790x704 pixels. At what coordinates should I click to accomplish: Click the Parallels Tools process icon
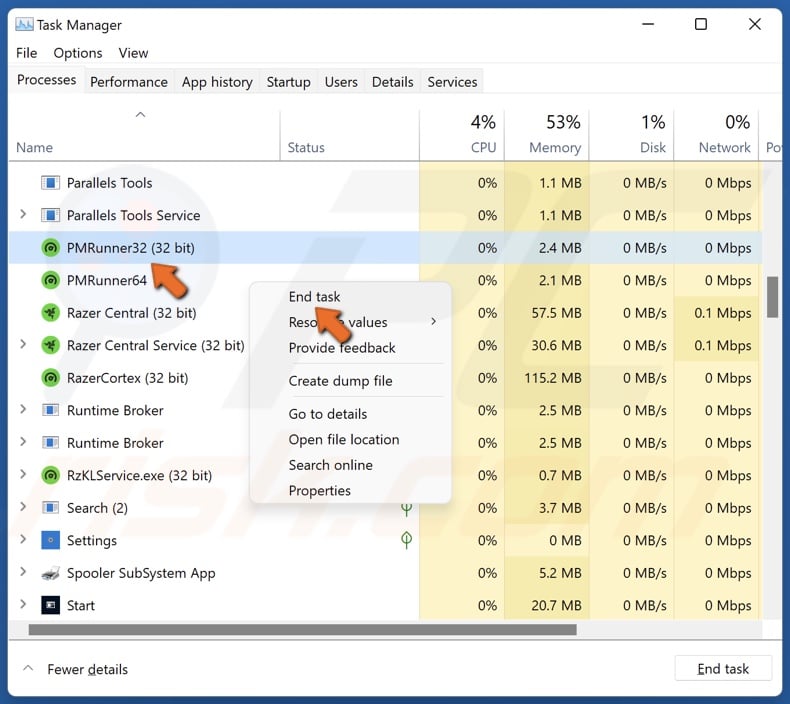tap(50, 182)
